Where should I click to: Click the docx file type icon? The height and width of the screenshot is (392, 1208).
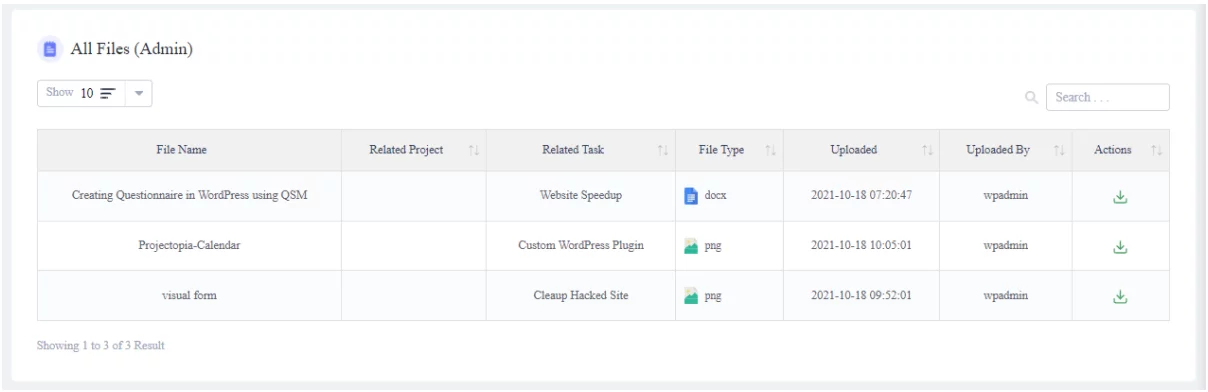pyautogui.click(x=690, y=196)
